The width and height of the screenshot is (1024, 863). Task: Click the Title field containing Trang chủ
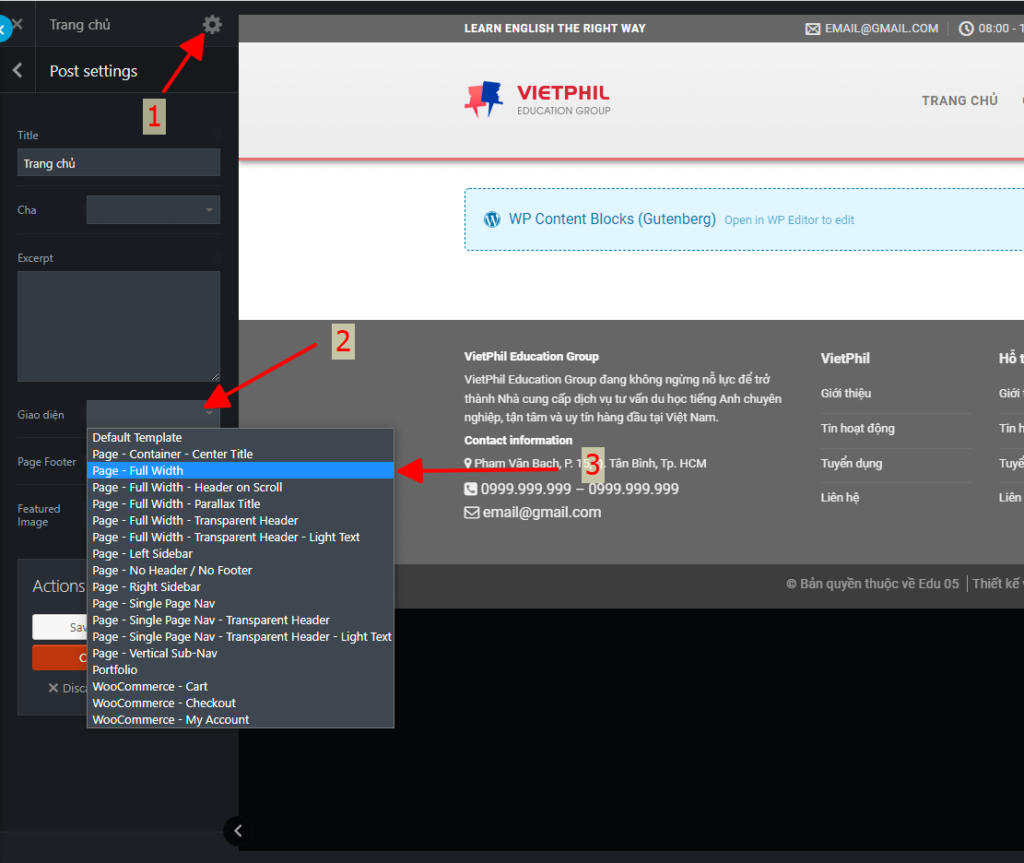coord(118,162)
